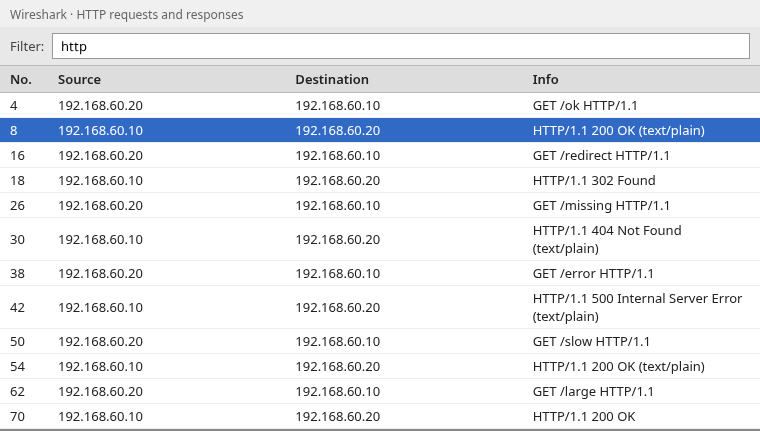Select packet row GET /large HTTP/1.1

pos(380,391)
